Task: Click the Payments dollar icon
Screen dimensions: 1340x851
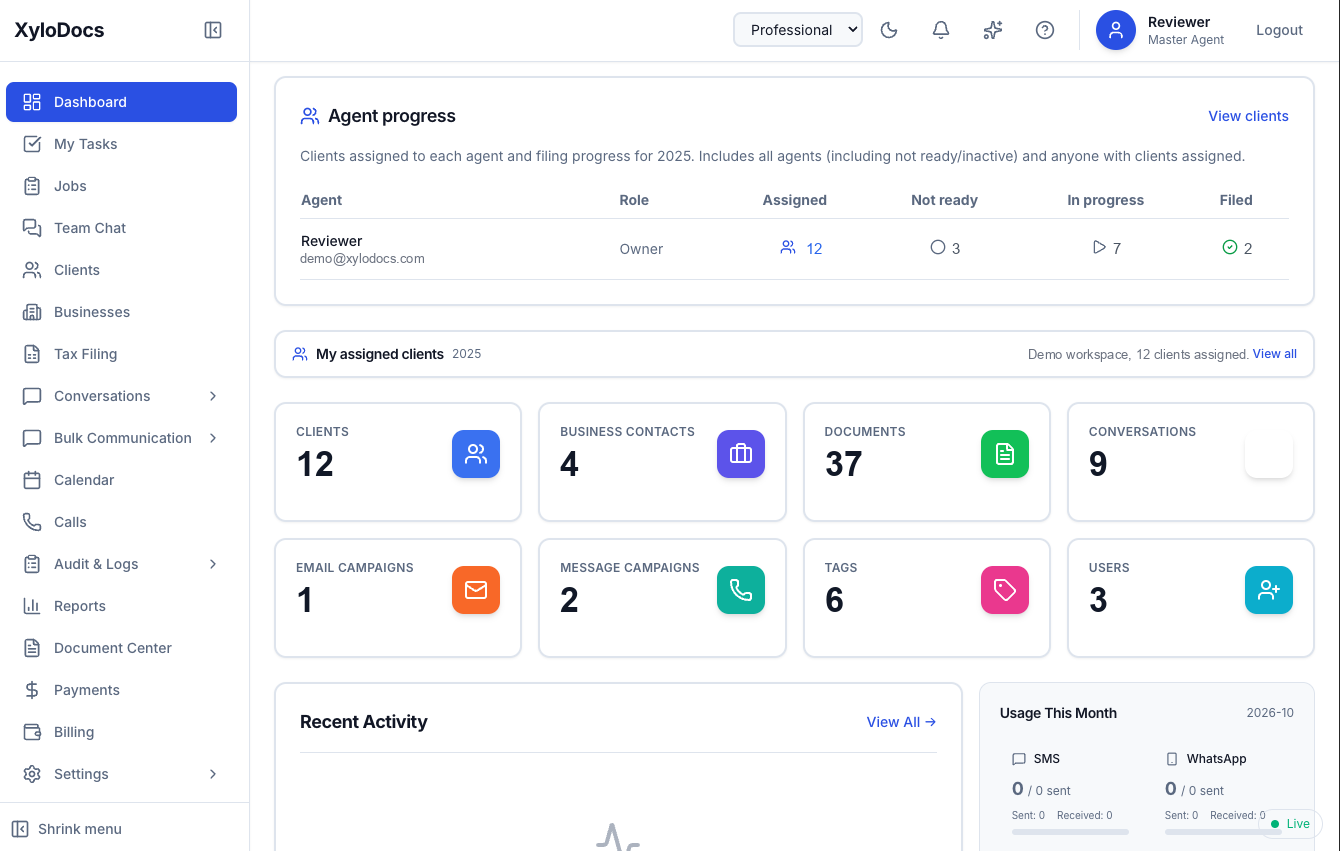Action: pyautogui.click(x=32, y=690)
